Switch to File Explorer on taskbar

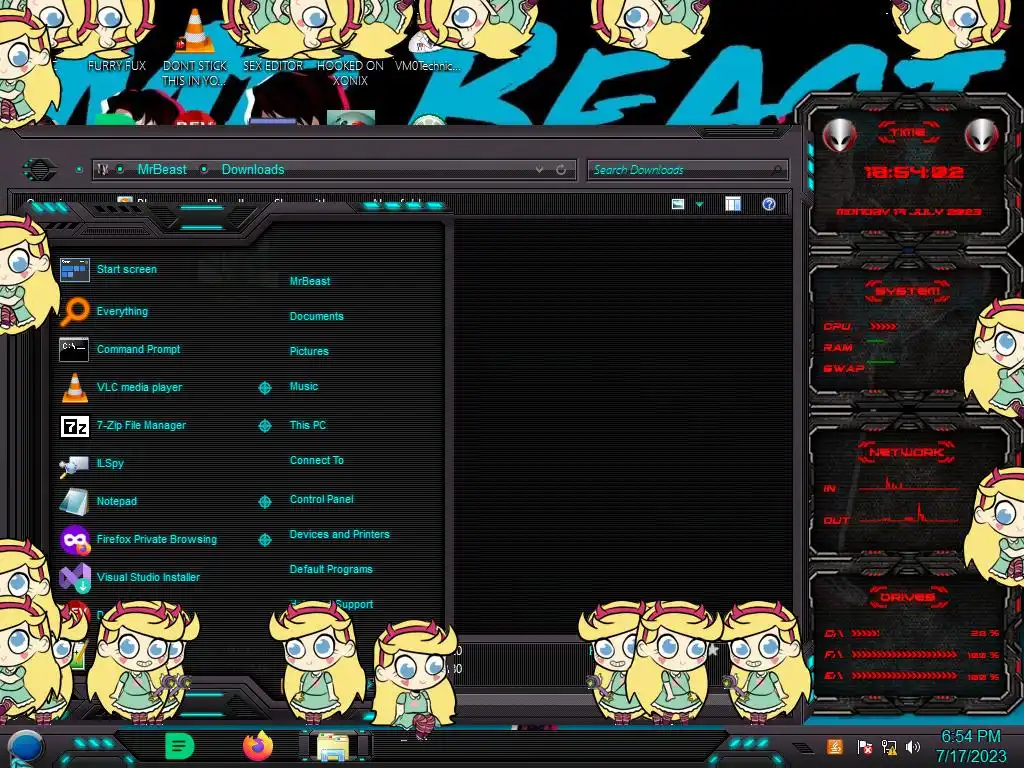334,746
